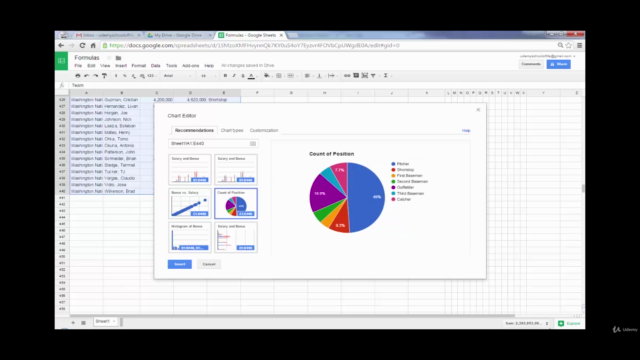Click the select-range grid icon

tap(253, 144)
